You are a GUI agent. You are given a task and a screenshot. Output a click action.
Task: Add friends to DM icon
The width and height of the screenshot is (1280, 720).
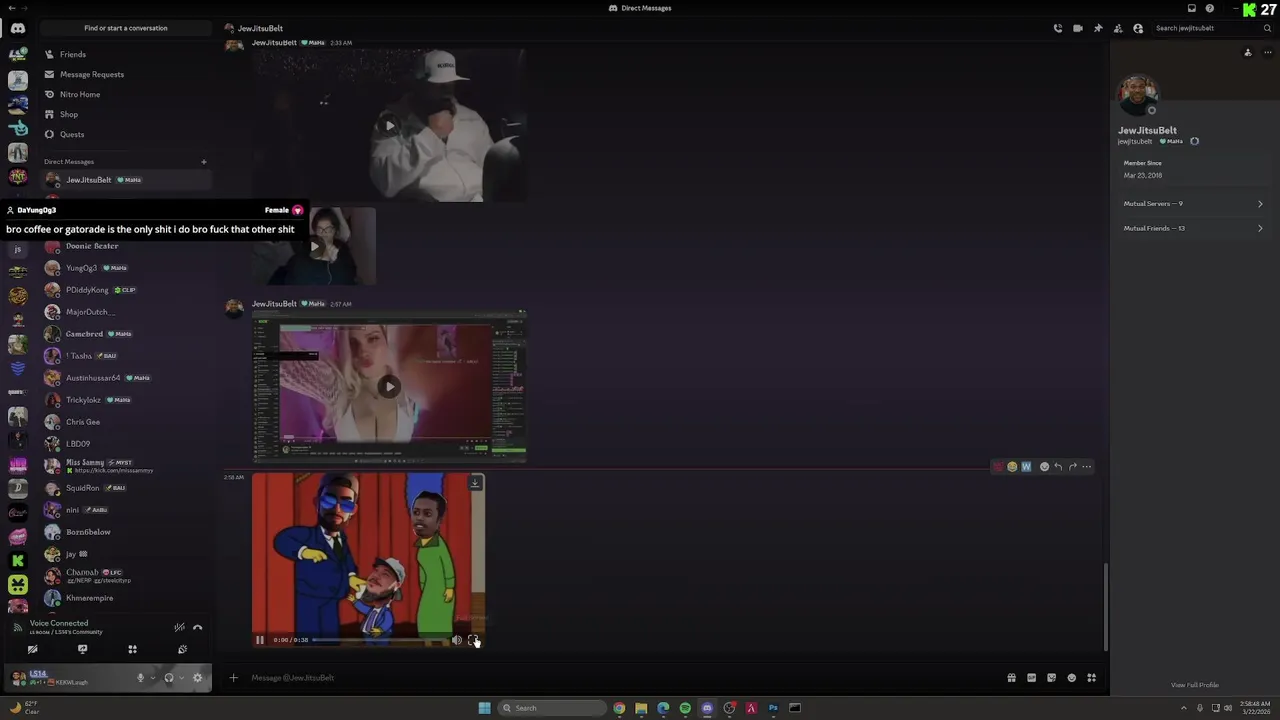pos(1118,28)
